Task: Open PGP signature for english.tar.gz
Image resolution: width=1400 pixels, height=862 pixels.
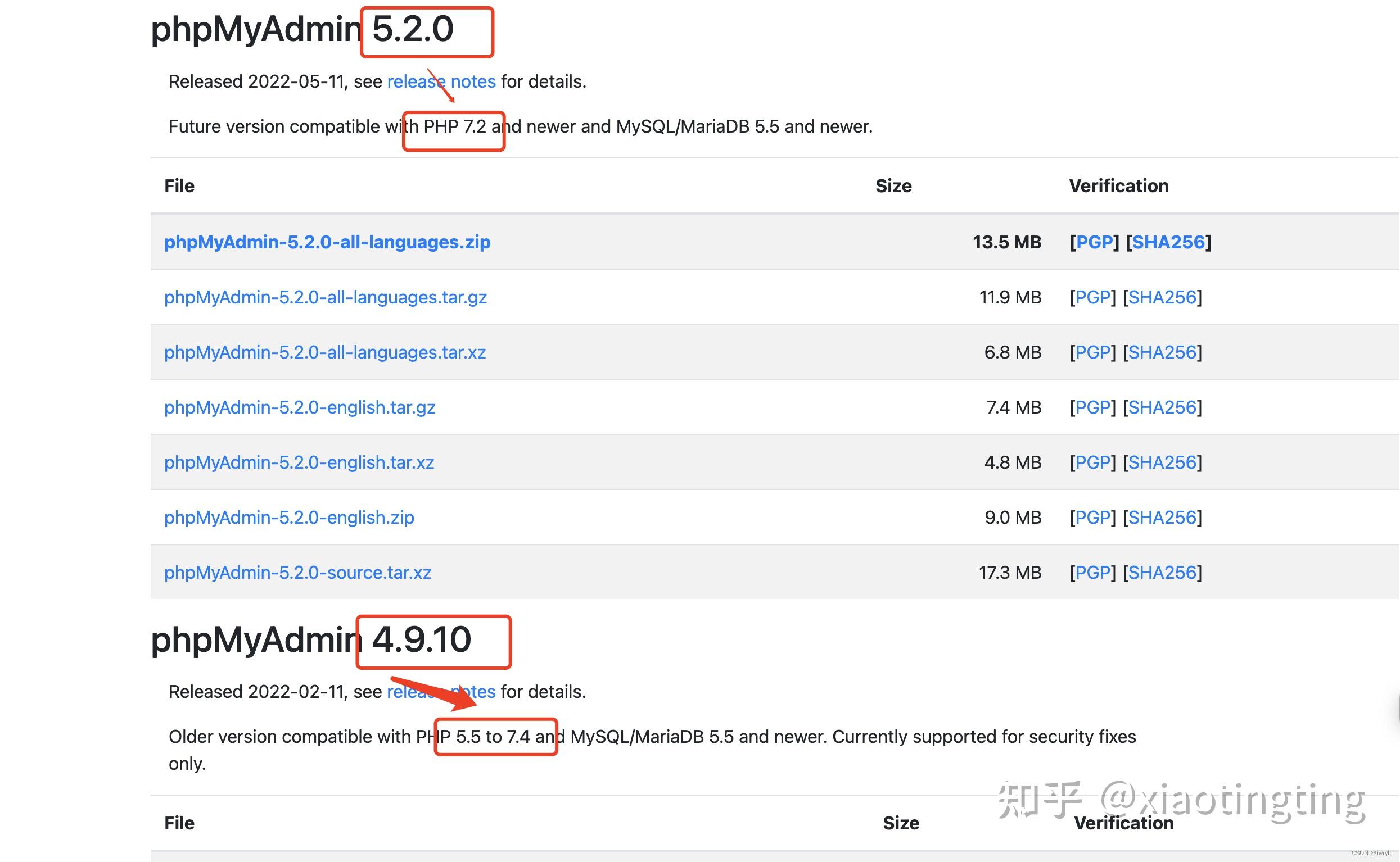Action: pyautogui.click(x=1092, y=407)
